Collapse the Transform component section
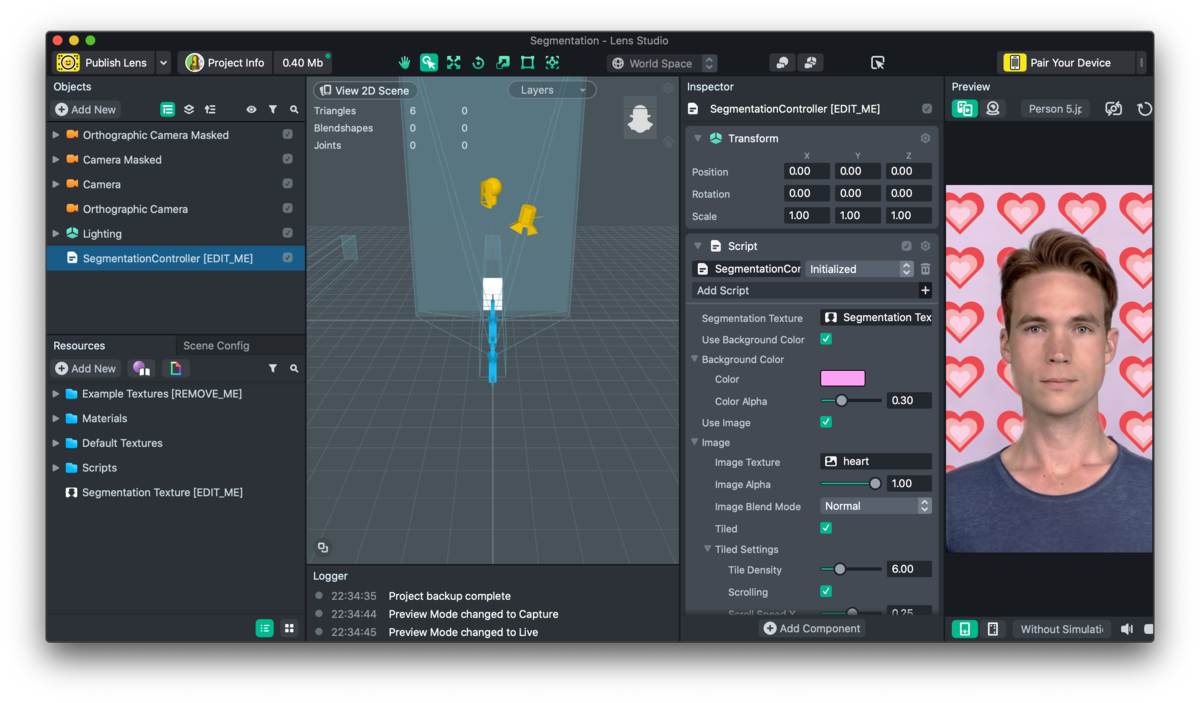 pos(698,139)
